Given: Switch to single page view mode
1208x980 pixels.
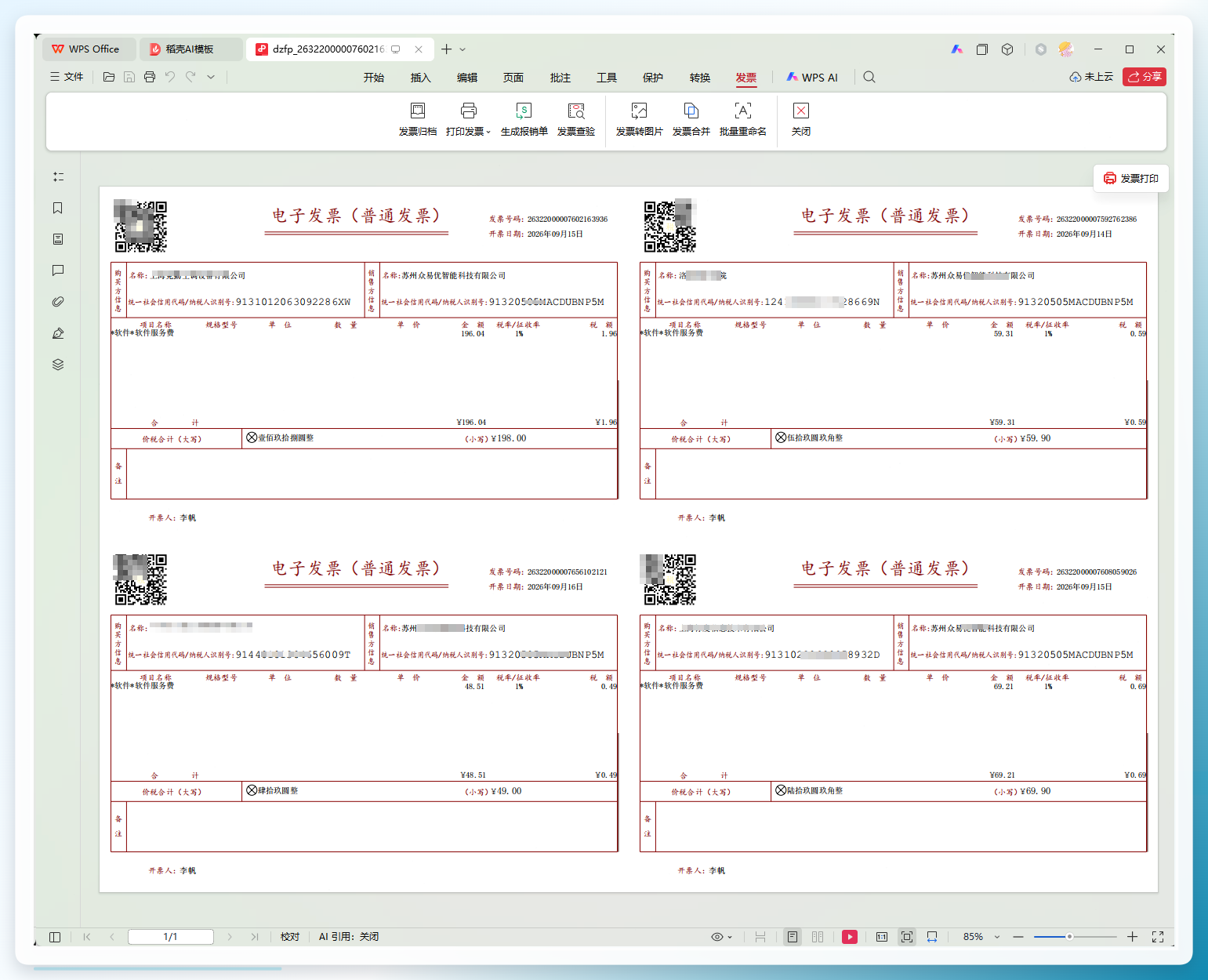Looking at the screenshot, I should 793,937.
